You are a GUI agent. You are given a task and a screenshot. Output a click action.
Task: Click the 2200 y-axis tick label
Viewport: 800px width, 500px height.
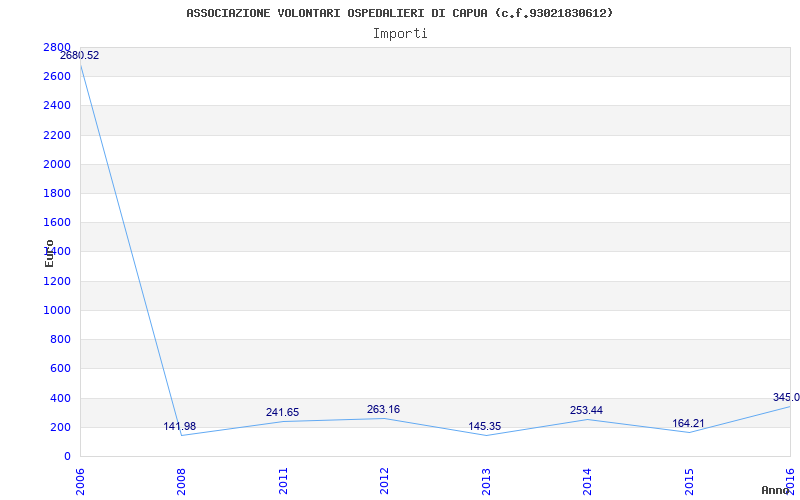coord(57,135)
